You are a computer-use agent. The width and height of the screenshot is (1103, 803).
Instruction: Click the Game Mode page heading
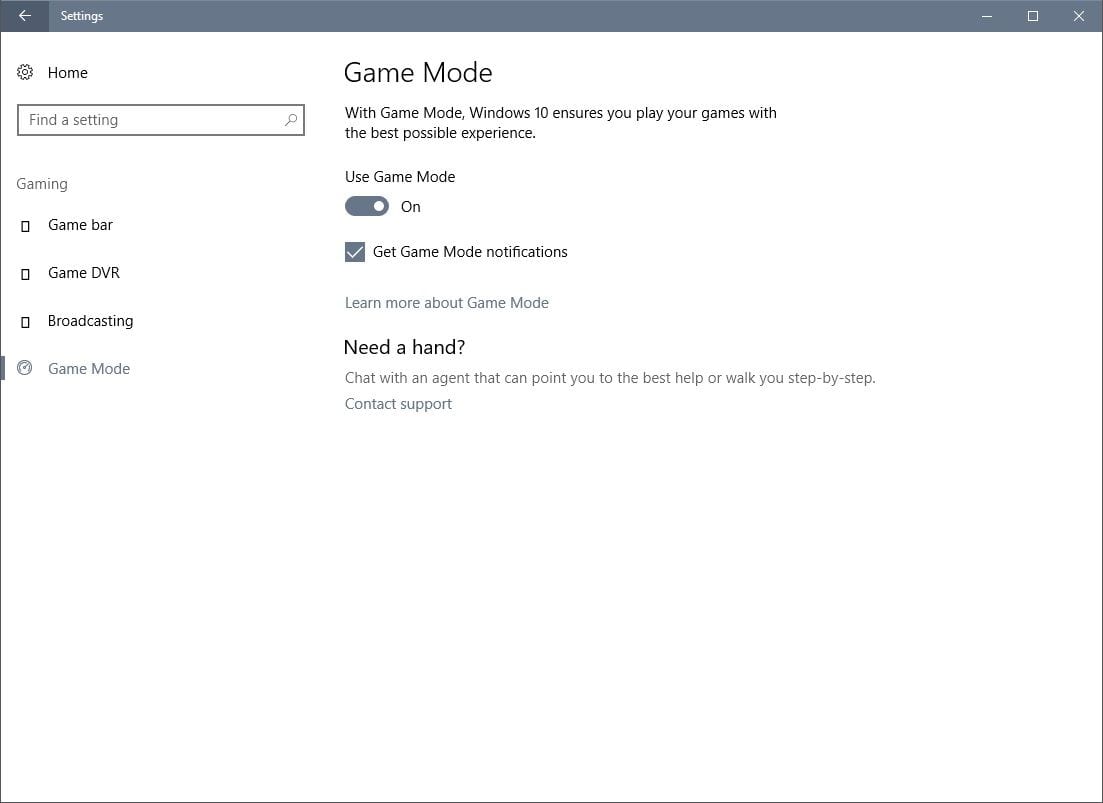pyautogui.click(x=418, y=72)
